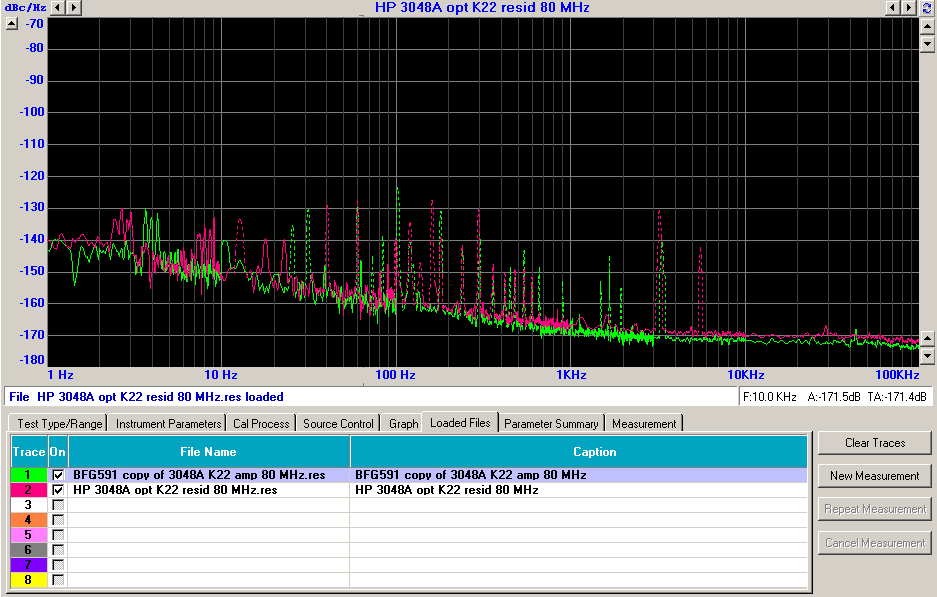Show the Parameter Summary tab
Screen dimensions: 937x597
551,424
